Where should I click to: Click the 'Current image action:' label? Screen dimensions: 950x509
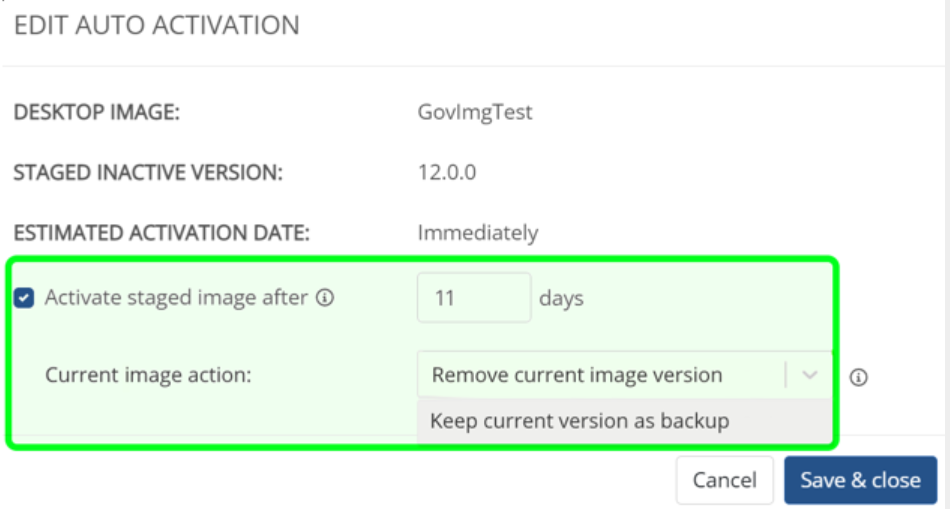pos(148,376)
